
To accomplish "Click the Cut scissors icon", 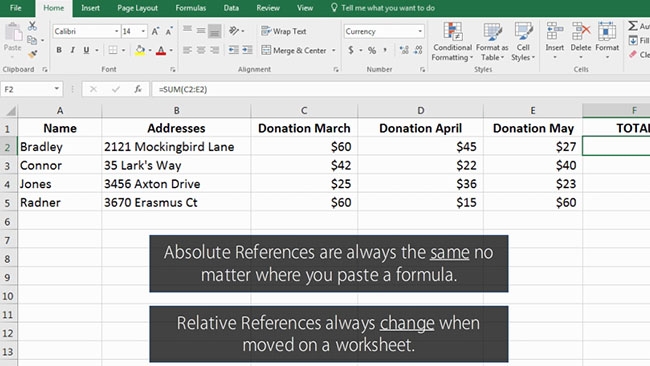I will (32, 26).
